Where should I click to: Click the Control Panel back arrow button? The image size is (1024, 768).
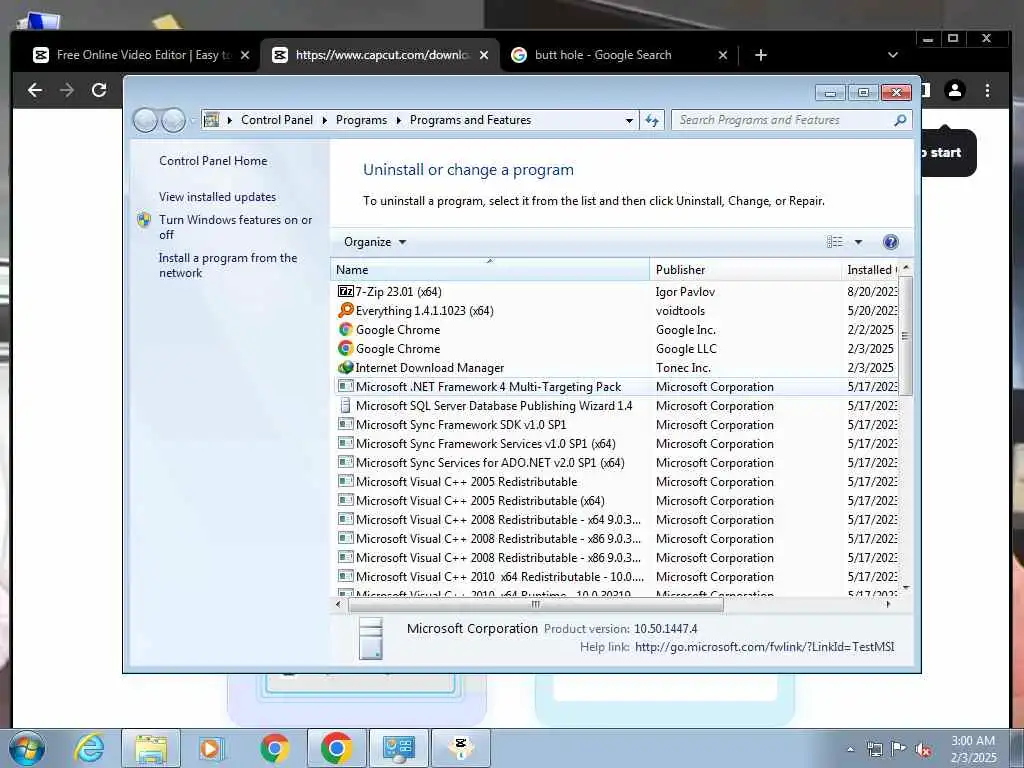pos(145,120)
